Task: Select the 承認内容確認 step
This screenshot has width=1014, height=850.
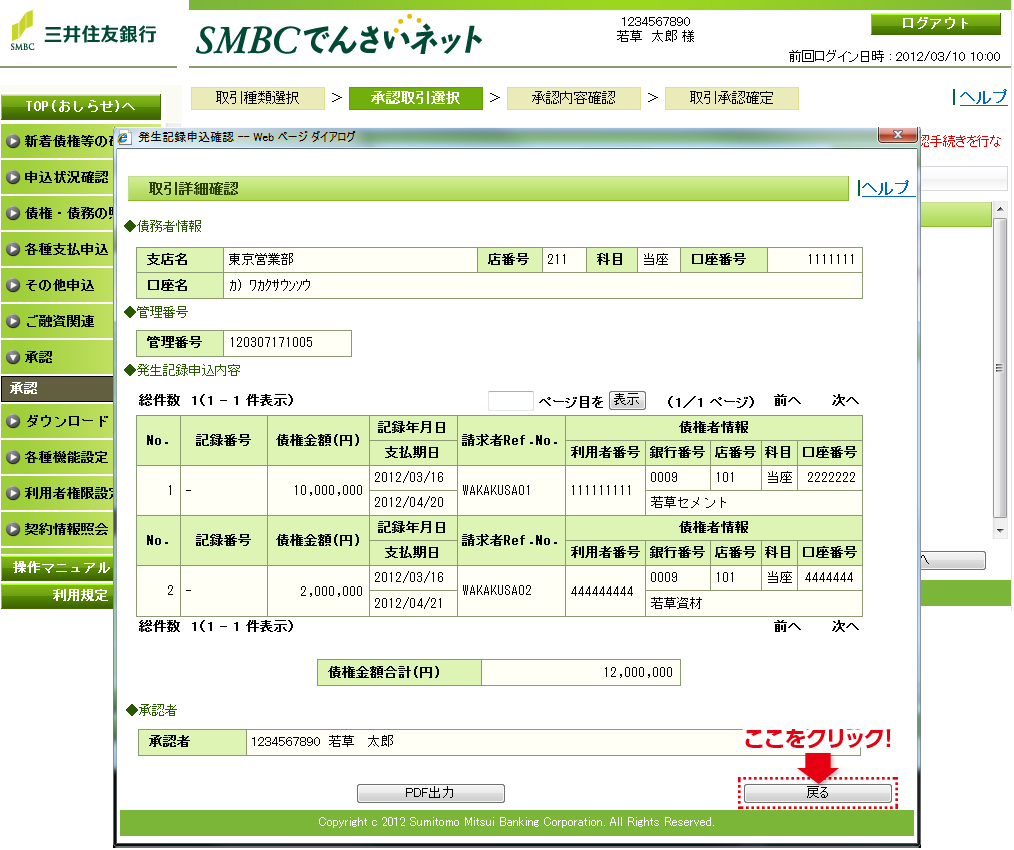Action: [x=574, y=98]
